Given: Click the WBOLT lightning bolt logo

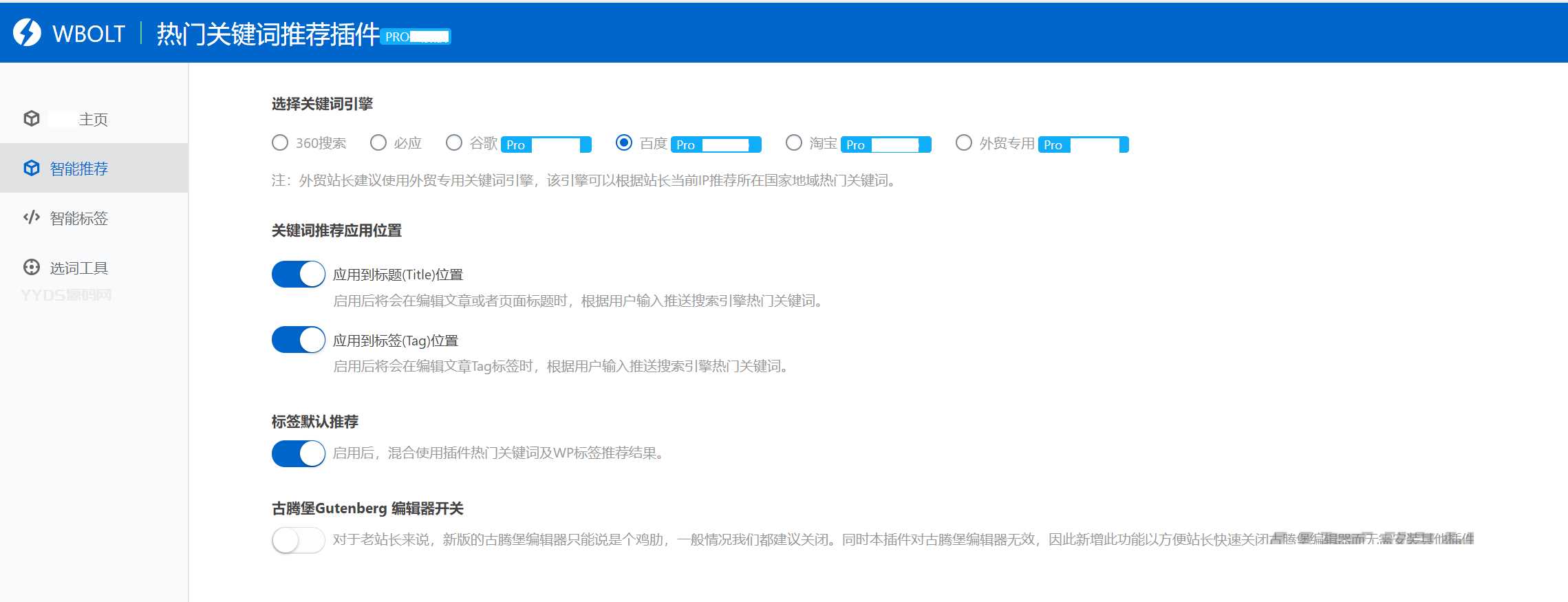Looking at the screenshot, I should point(28,32).
